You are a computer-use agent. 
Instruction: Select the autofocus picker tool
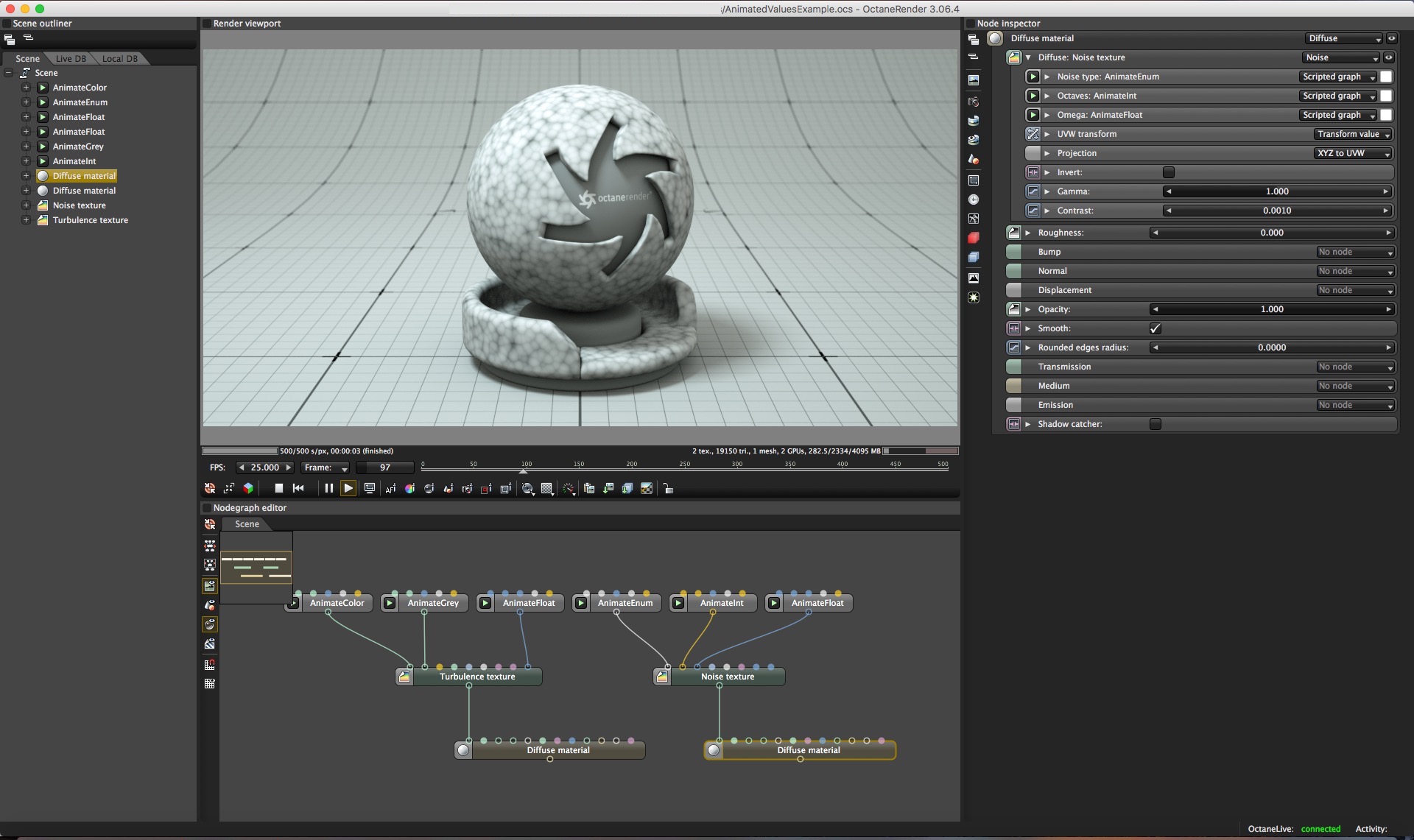click(x=390, y=489)
